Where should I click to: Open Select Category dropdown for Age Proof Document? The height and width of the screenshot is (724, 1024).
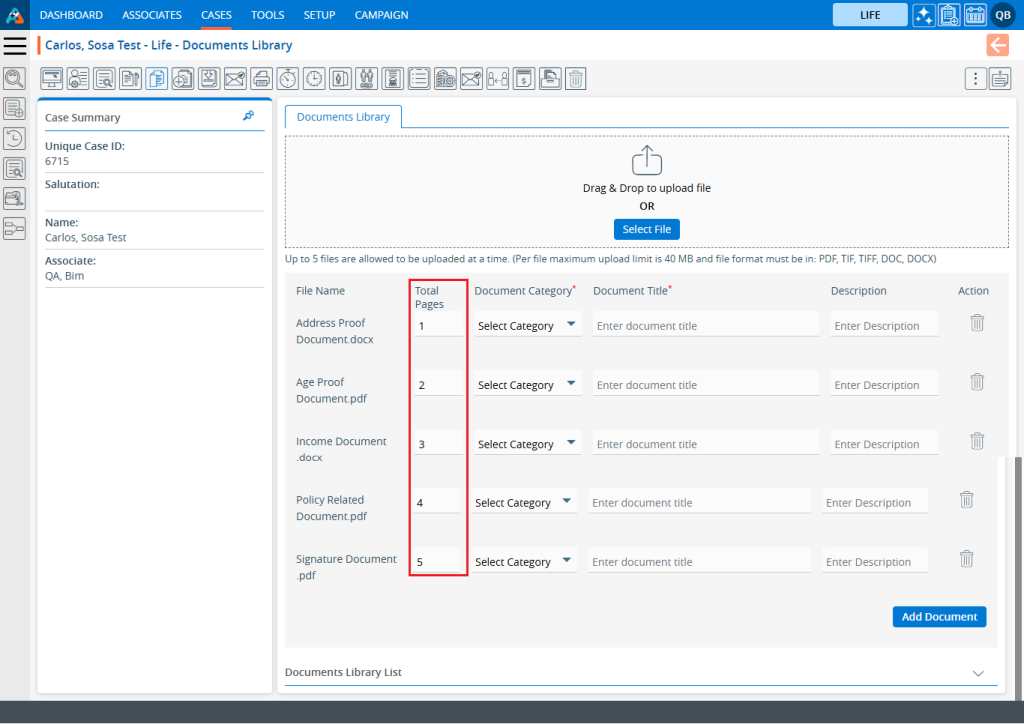click(x=527, y=385)
